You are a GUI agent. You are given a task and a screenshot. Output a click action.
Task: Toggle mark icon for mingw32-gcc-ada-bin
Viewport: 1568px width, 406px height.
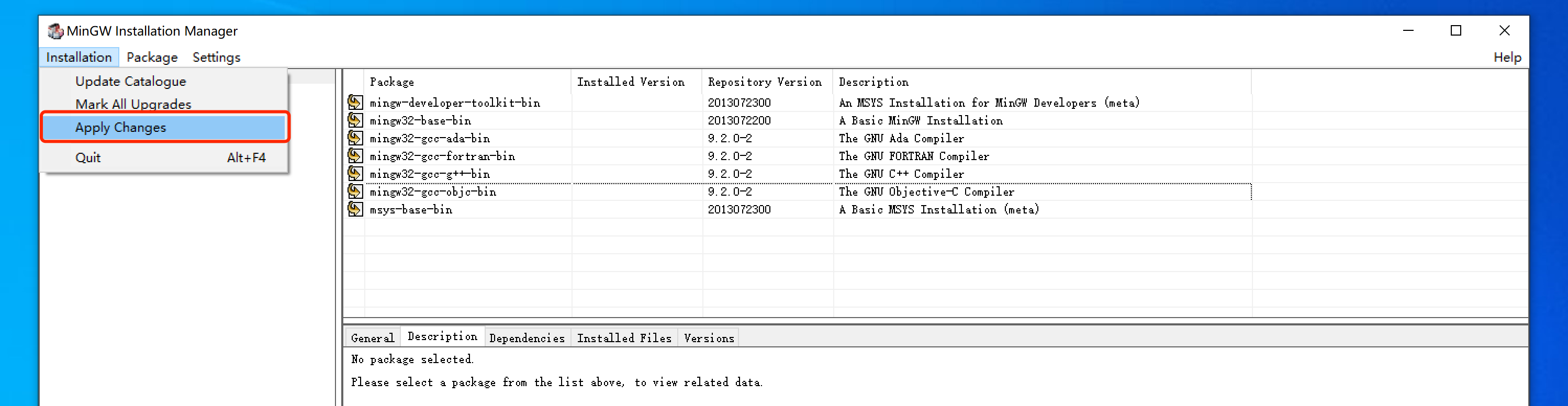click(355, 138)
